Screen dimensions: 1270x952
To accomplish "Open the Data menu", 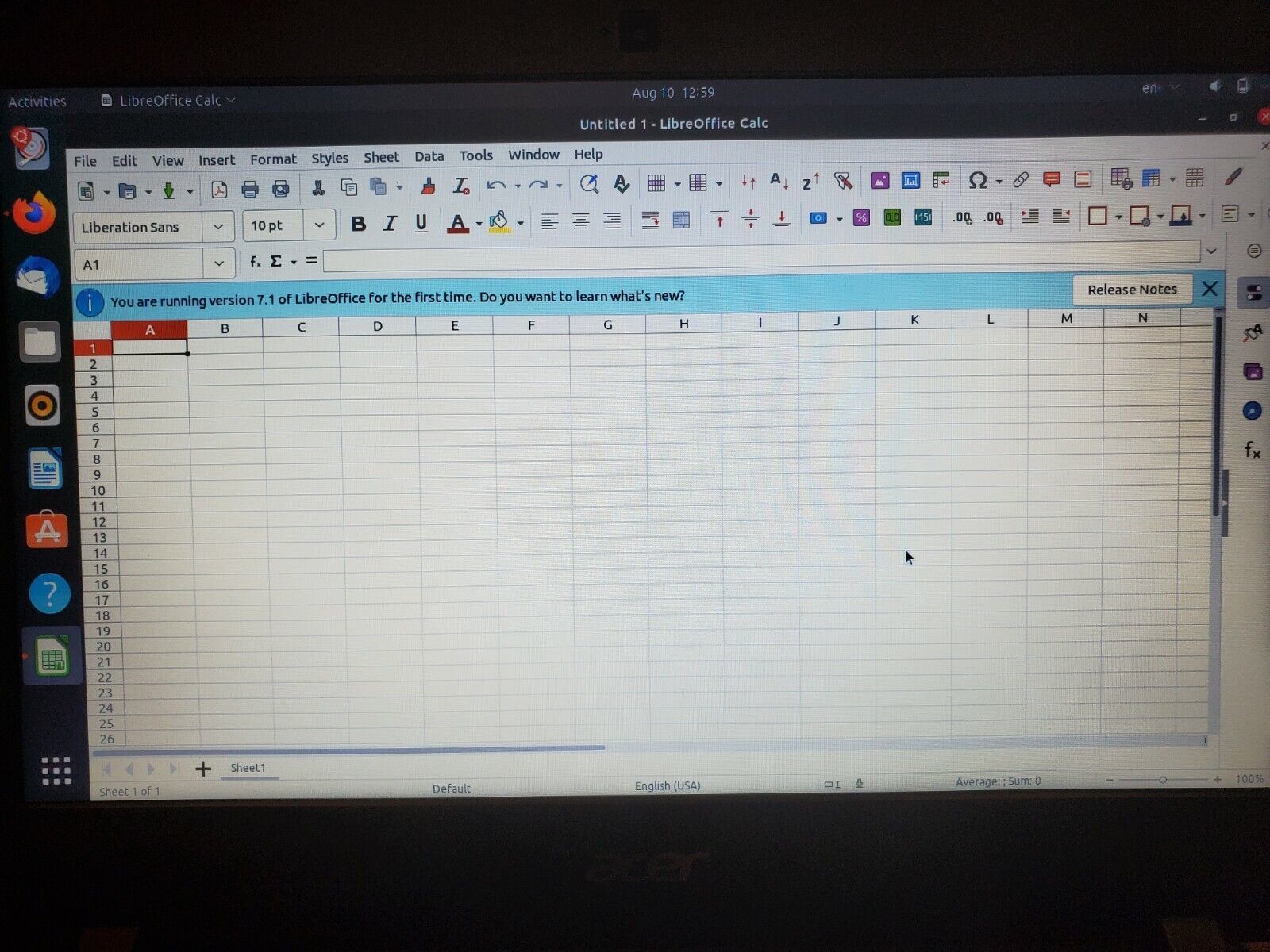I will [429, 157].
